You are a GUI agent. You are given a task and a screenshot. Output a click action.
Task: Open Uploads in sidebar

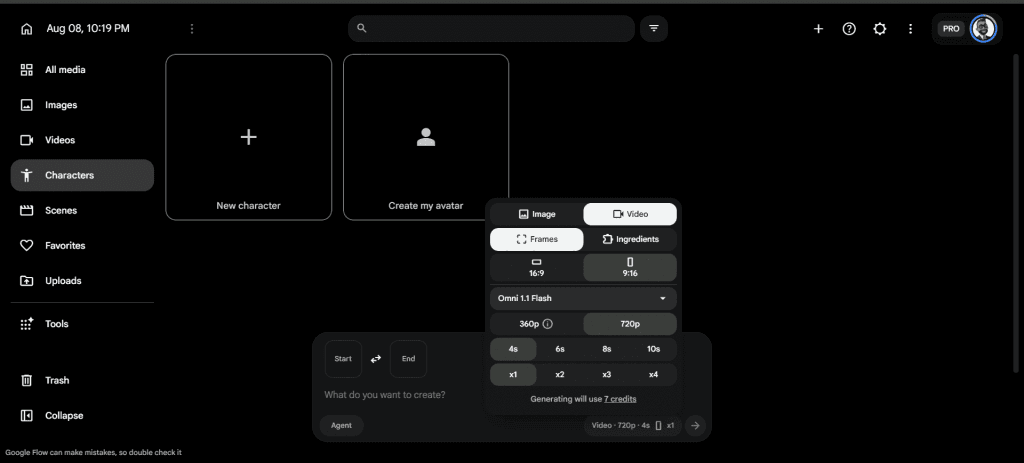coord(82,281)
